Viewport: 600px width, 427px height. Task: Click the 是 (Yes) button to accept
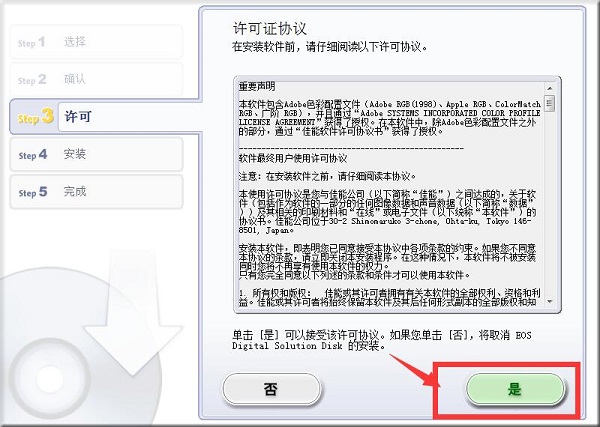(x=515, y=390)
